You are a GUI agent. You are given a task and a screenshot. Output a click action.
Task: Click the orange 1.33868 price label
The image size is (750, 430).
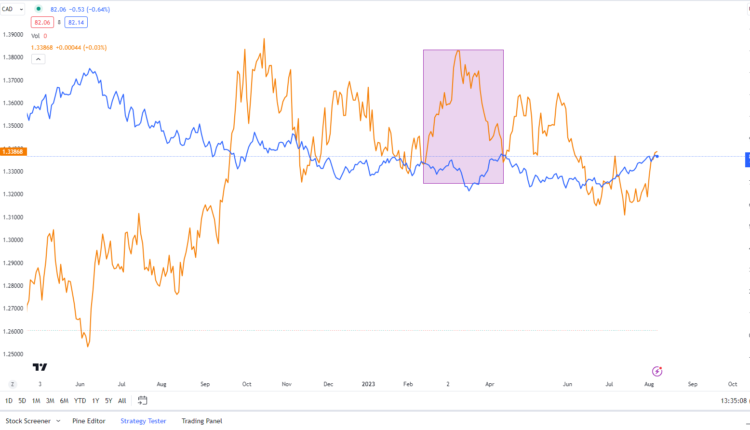point(13,152)
